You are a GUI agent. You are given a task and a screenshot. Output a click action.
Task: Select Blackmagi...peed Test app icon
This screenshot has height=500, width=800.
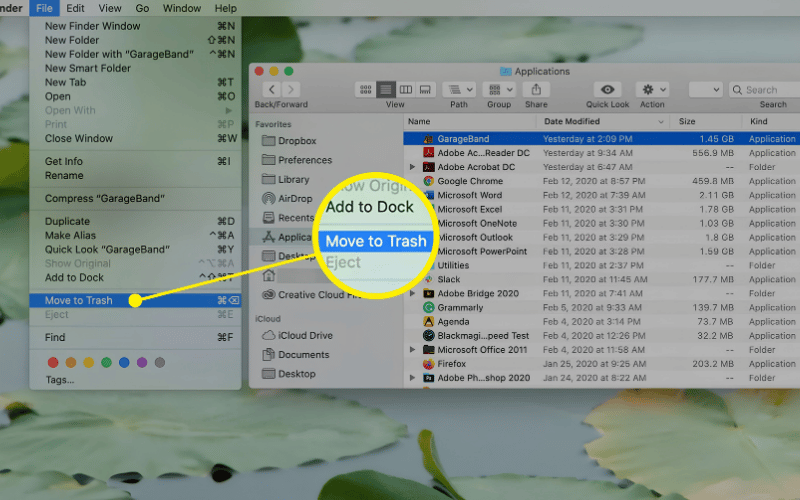pos(429,336)
